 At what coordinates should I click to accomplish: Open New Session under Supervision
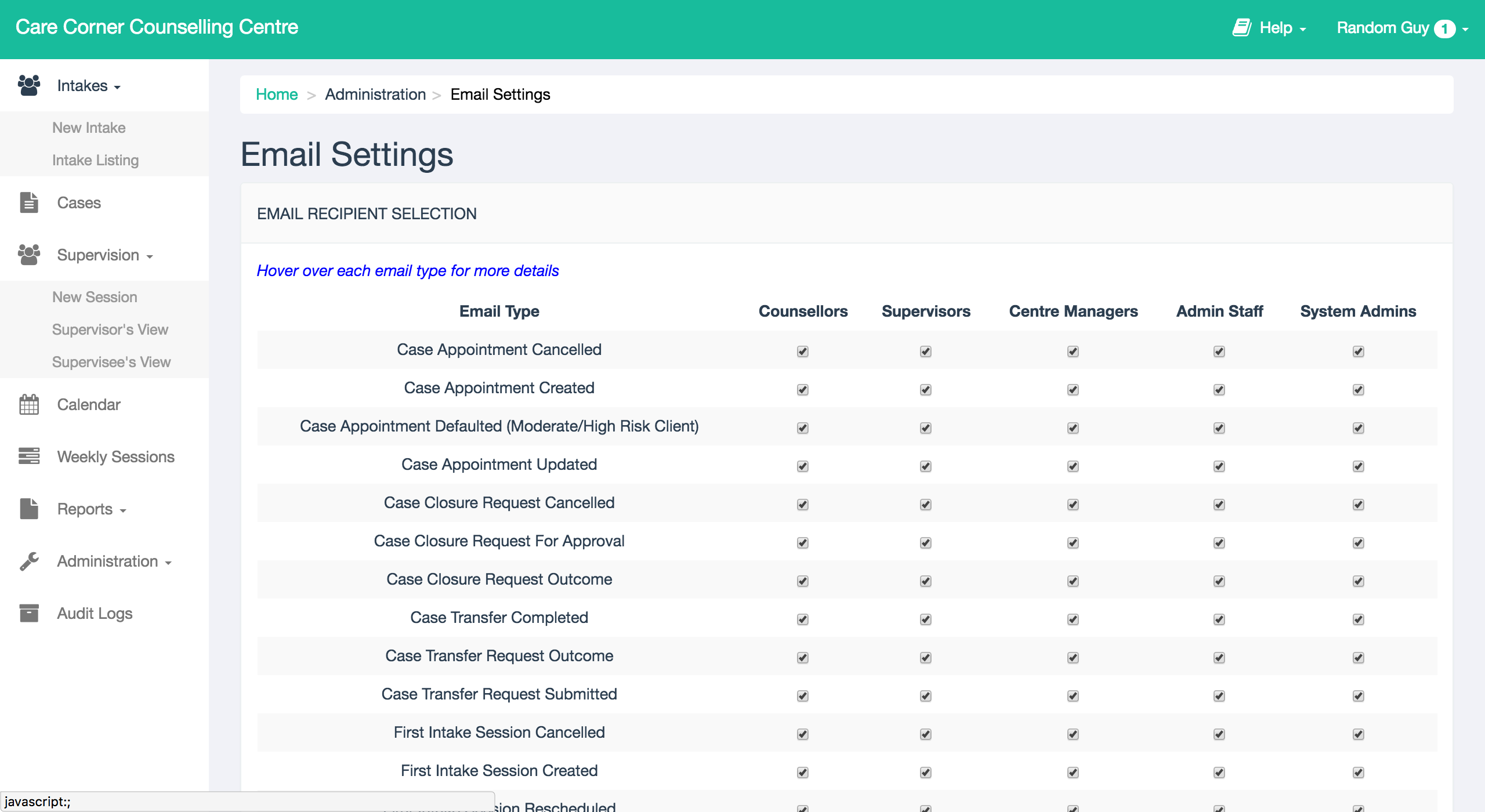(x=95, y=297)
